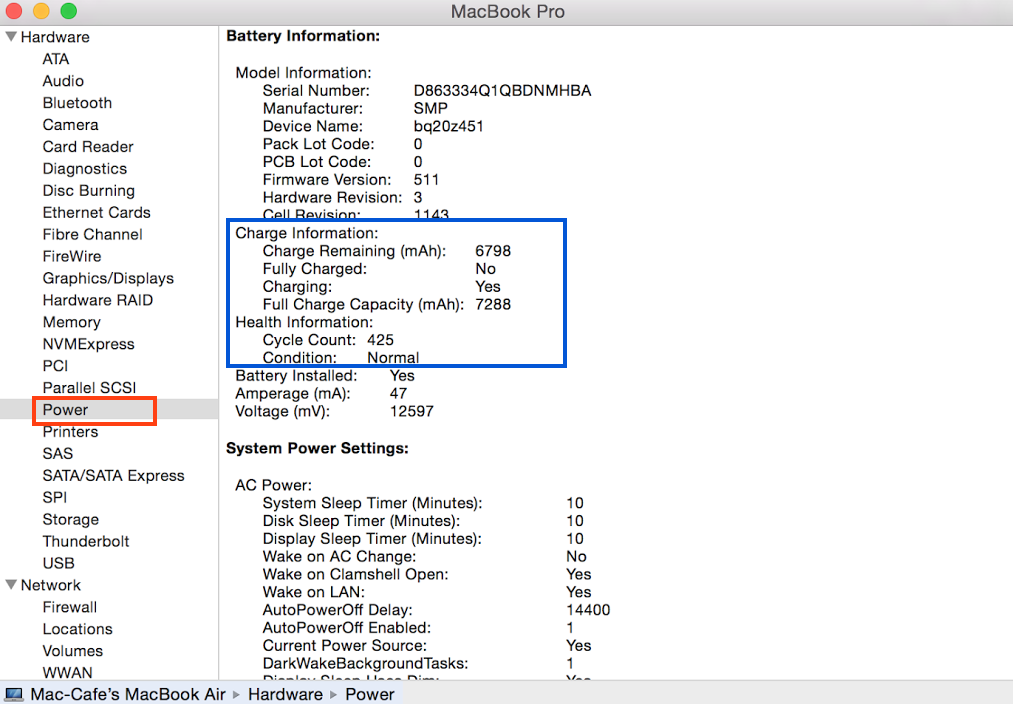Open the Graphics/Displays entry
The height and width of the screenshot is (704, 1013).
coord(108,278)
